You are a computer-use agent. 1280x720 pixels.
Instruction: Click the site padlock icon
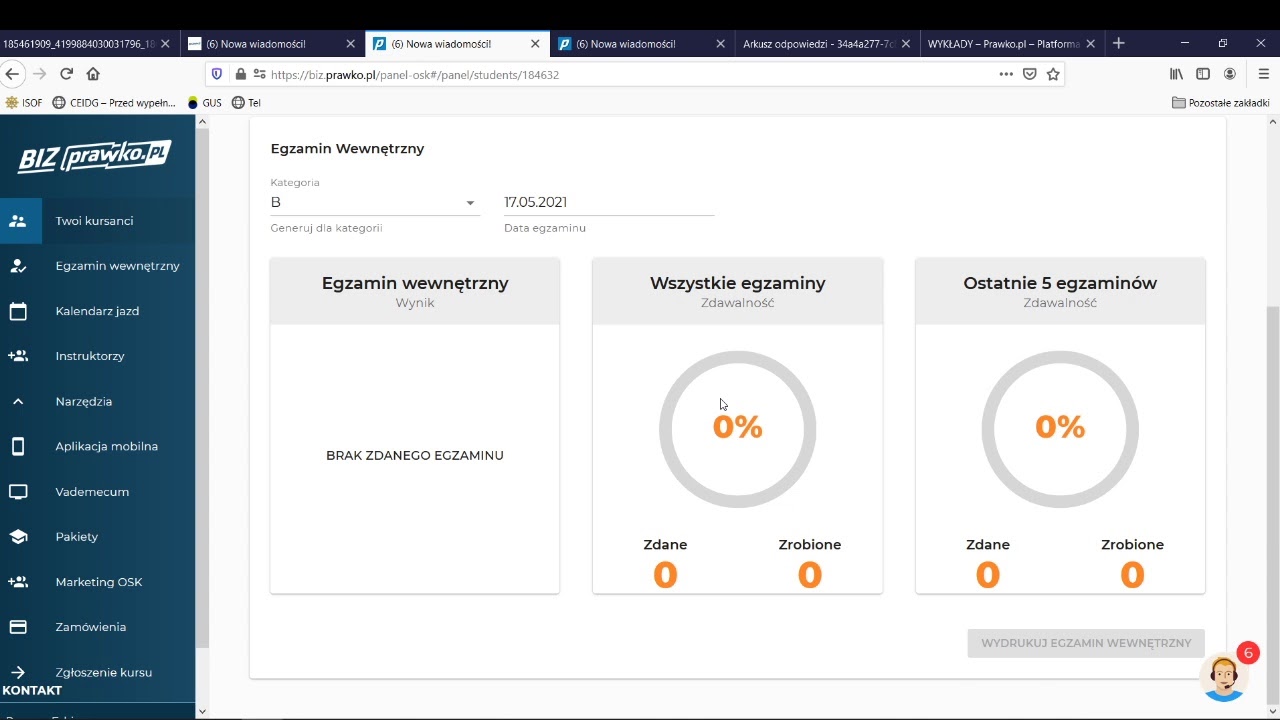[x=240, y=74]
